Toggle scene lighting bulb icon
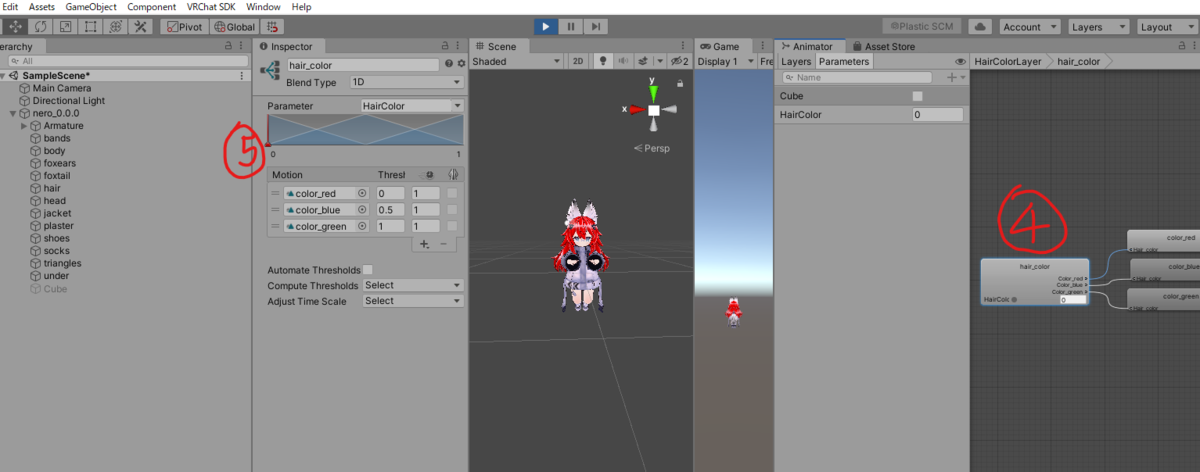1200x472 pixels. 603,61
